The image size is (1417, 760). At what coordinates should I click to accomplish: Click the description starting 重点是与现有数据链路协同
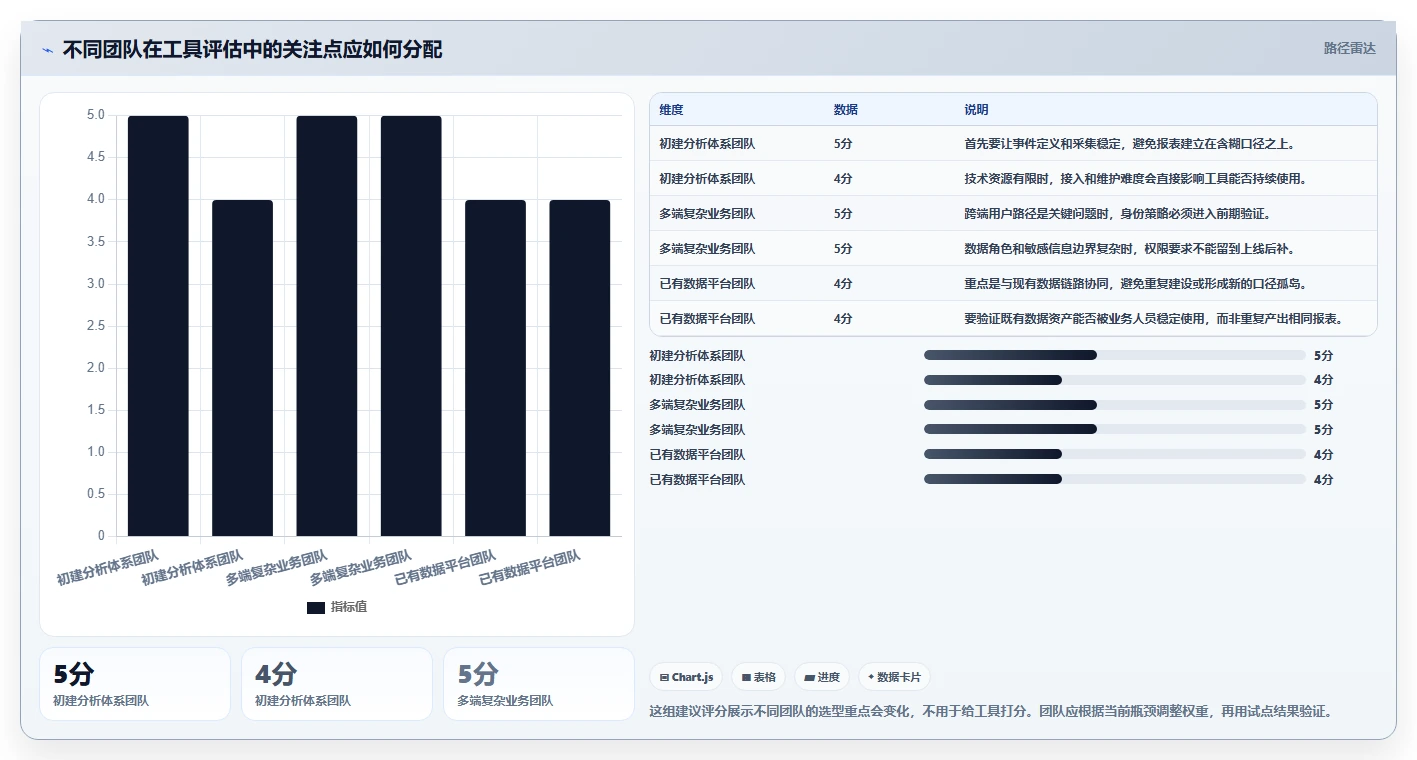coord(1136,284)
